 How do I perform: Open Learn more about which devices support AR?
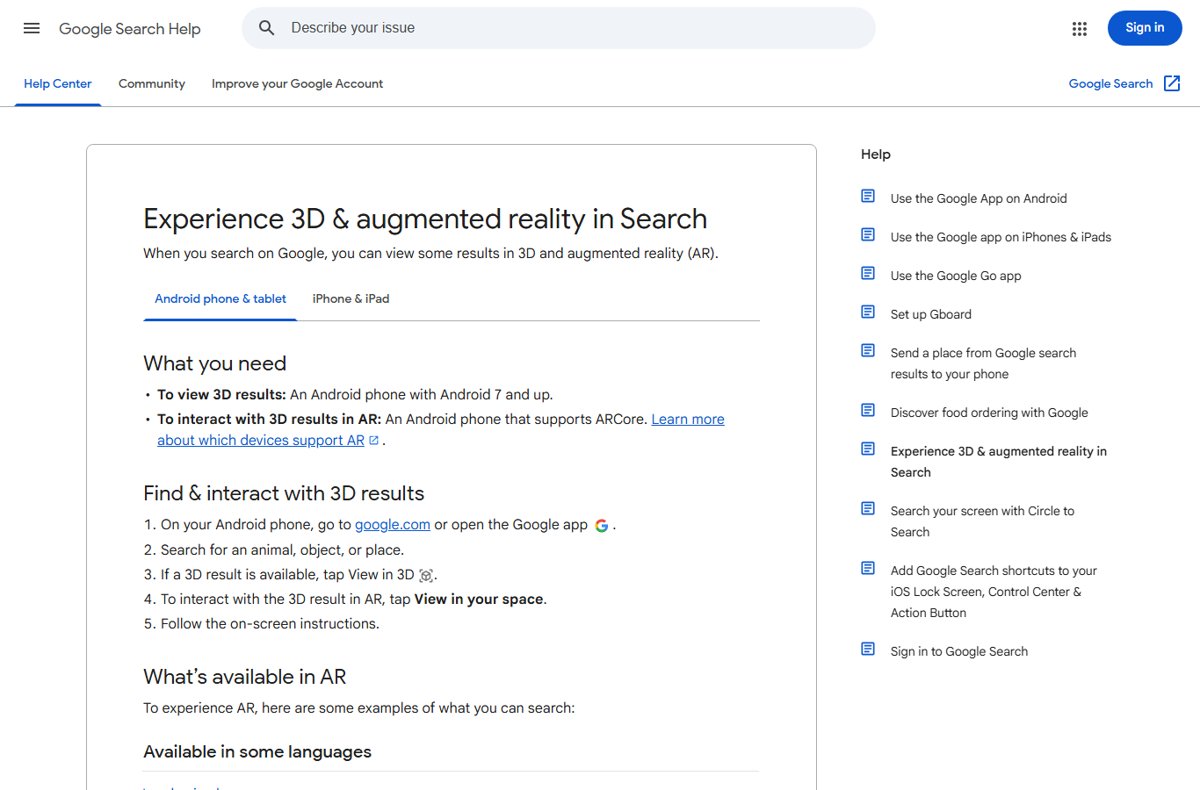click(x=441, y=430)
